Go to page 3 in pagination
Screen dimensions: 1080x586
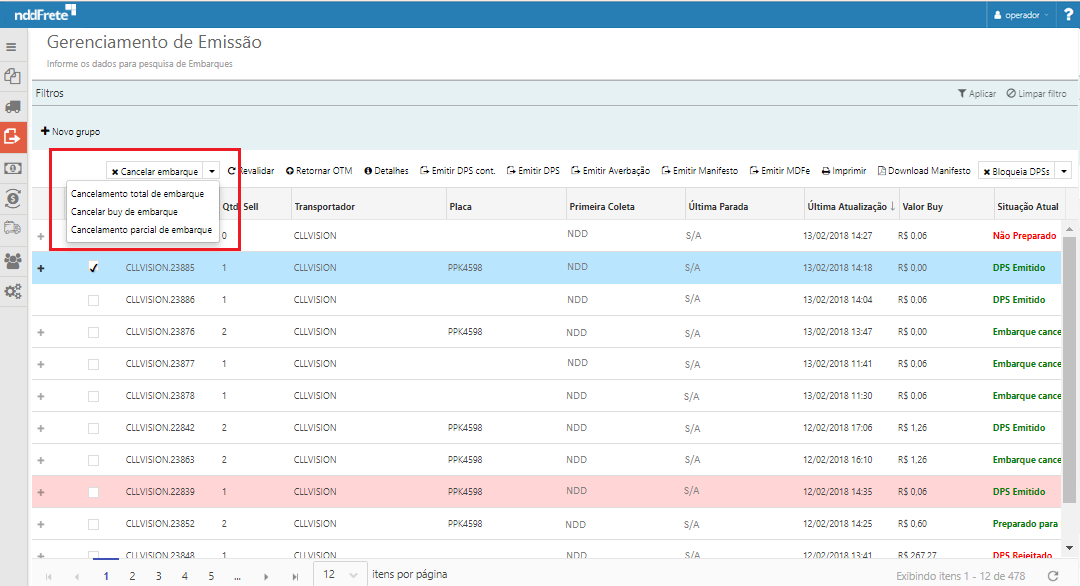(x=158, y=576)
